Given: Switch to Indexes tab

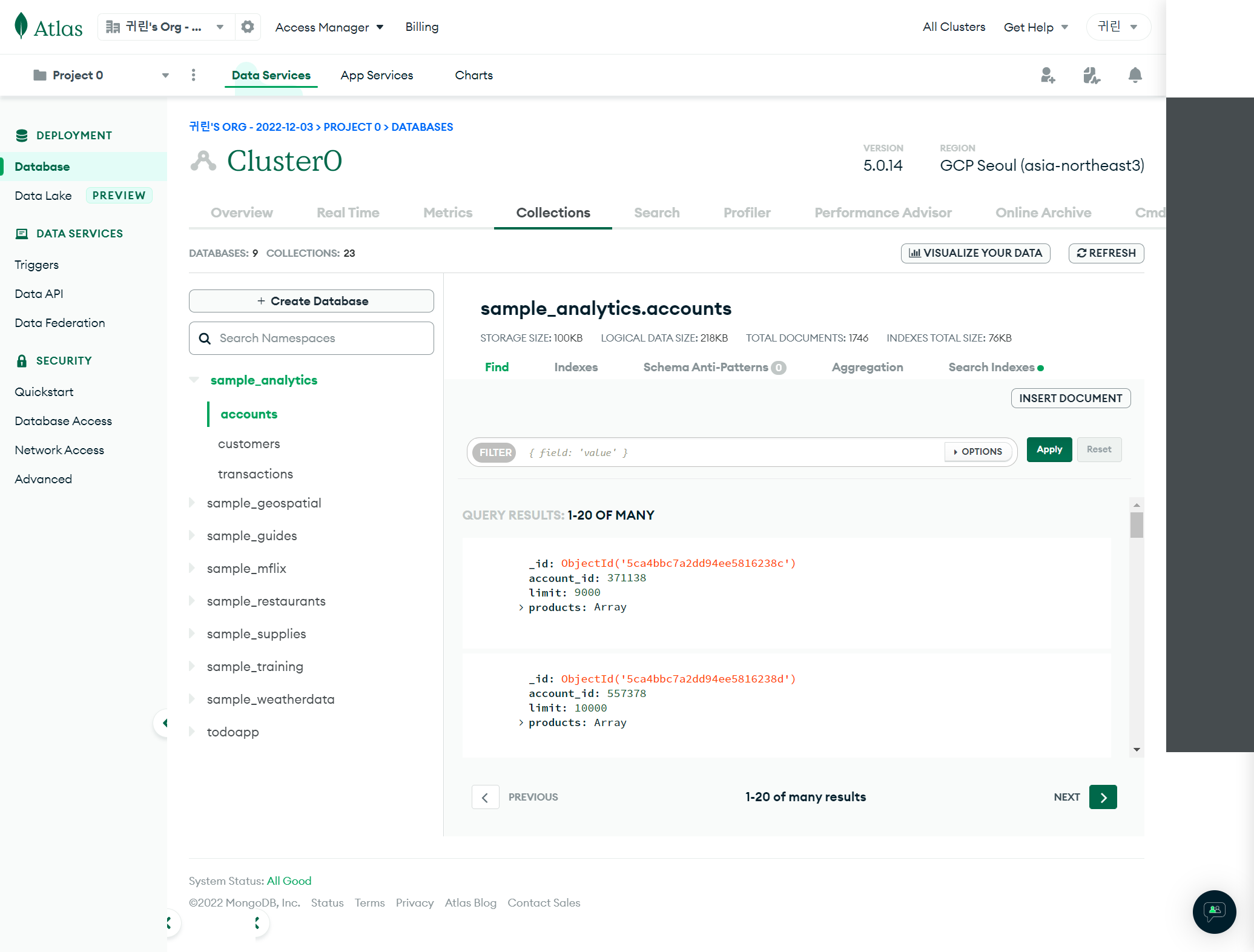Looking at the screenshot, I should pyautogui.click(x=576, y=367).
